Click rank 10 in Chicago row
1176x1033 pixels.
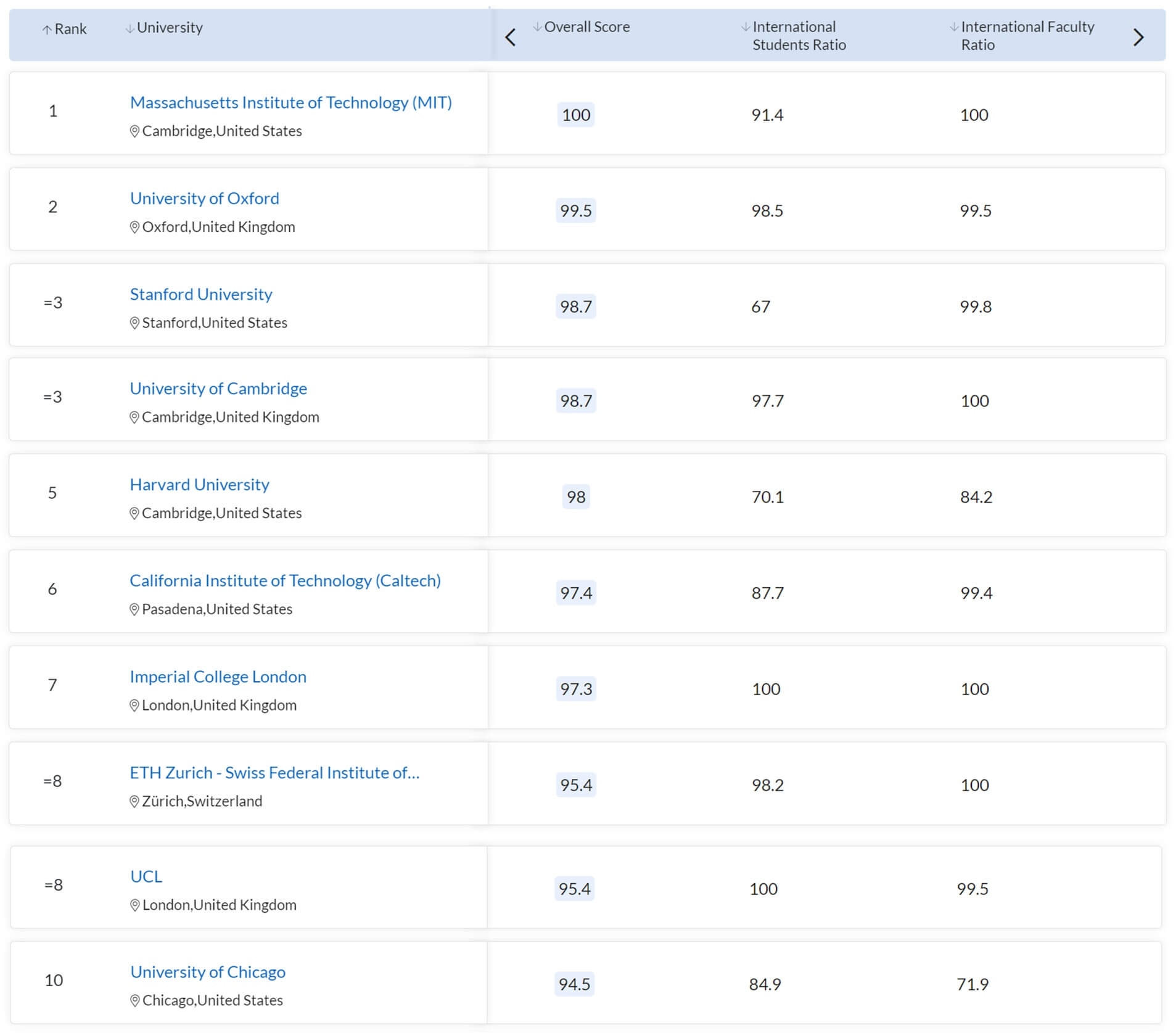coord(54,981)
